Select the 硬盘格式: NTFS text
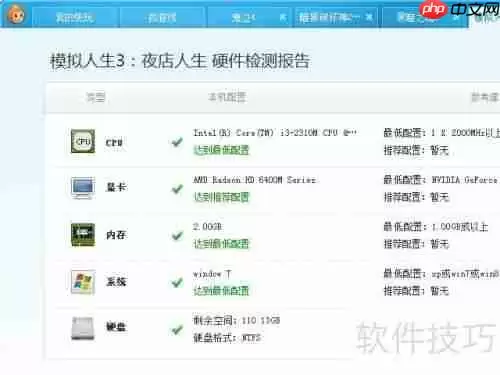Viewport: 500px width, 375px height. [x=227, y=338]
